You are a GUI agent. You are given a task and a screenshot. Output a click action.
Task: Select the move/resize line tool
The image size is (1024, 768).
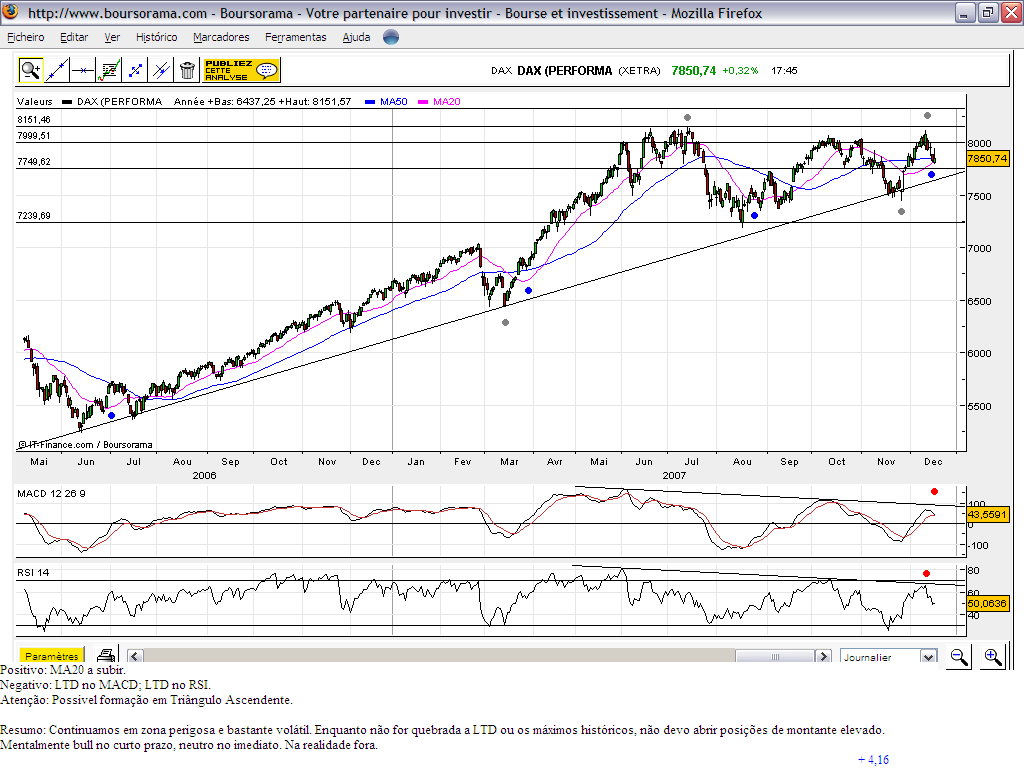click(x=135, y=70)
